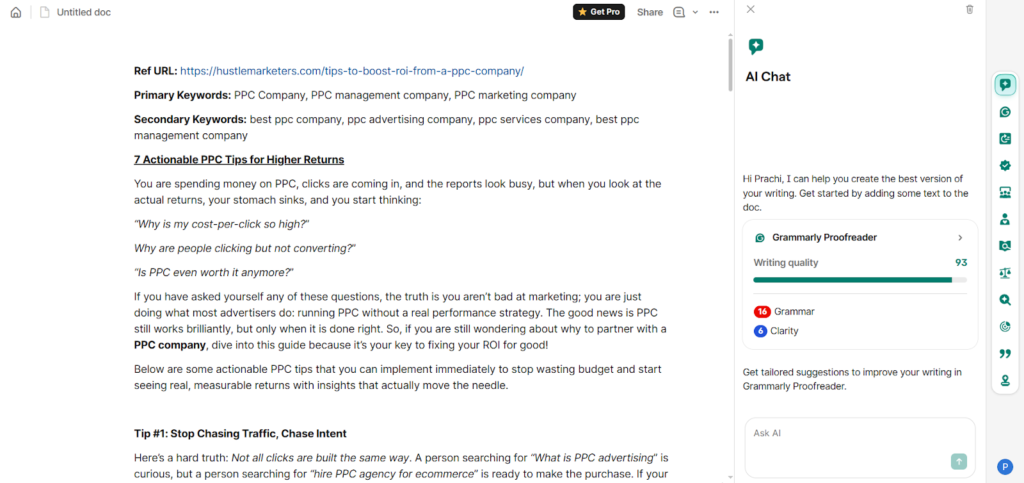Go to the home page icon
The height and width of the screenshot is (483, 1024).
tap(16, 12)
